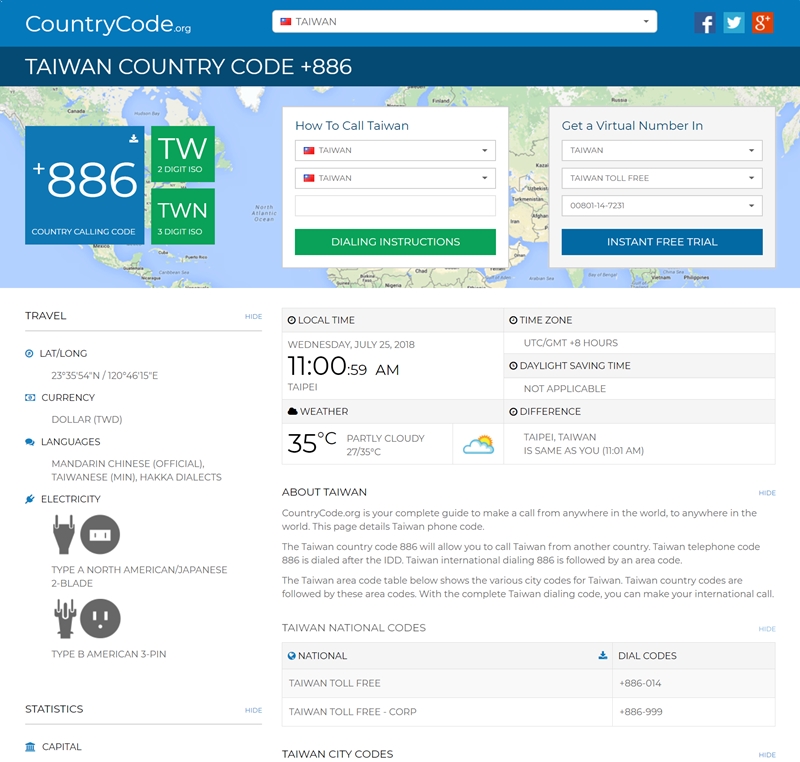The height and width of the screenshot is (762, 800).
Task: Click the Currency banknote icon
Action: [x=30, y=397]
